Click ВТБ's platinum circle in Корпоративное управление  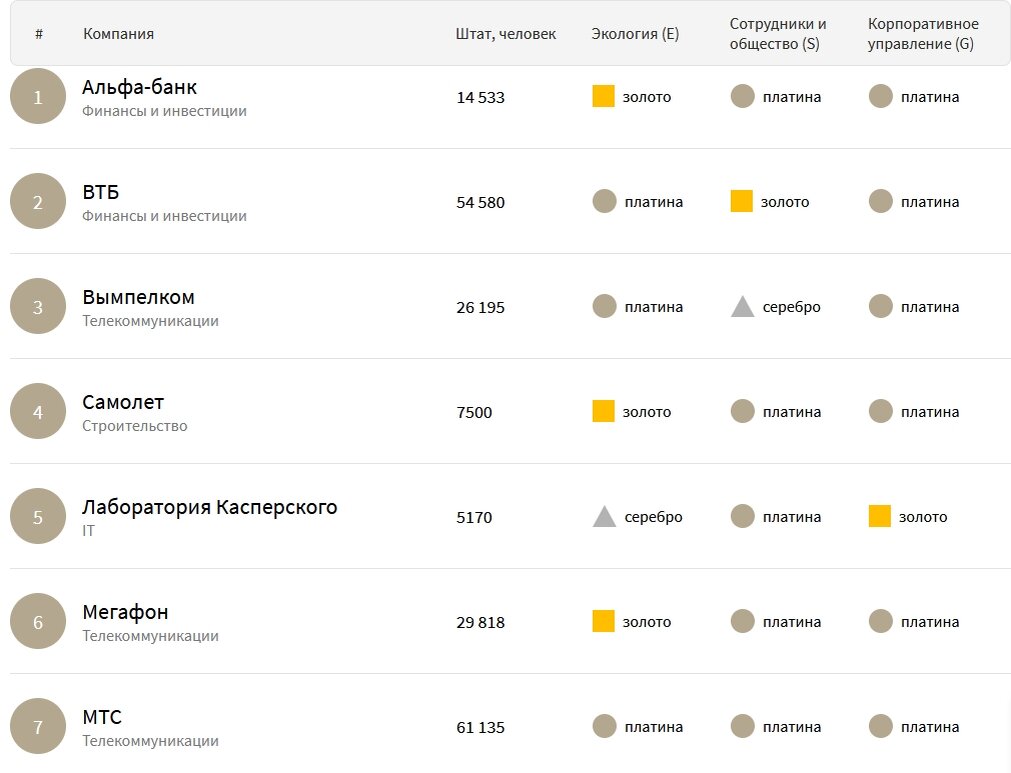coord(881,201)
